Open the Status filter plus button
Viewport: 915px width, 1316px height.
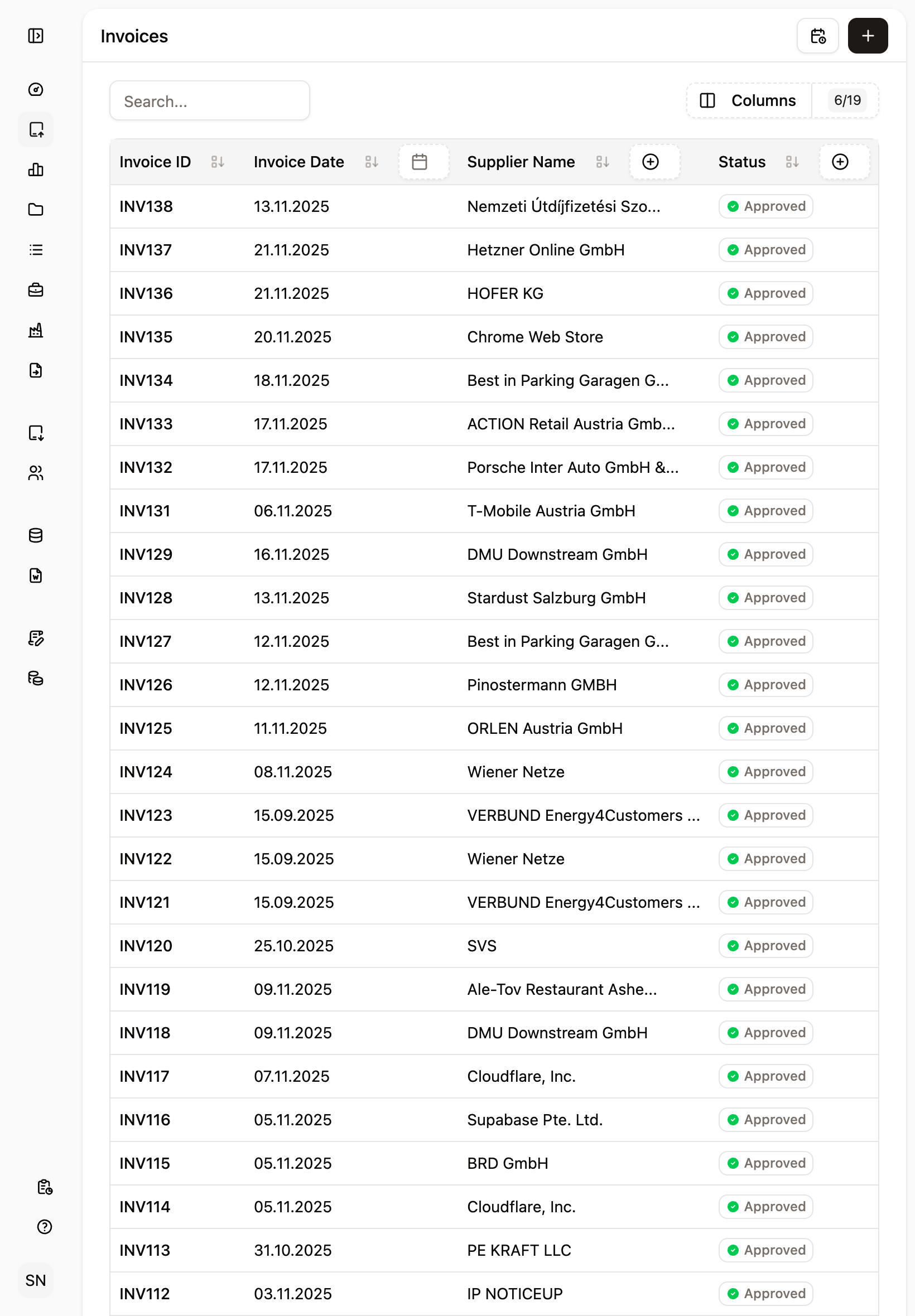[x=840, y=162]
